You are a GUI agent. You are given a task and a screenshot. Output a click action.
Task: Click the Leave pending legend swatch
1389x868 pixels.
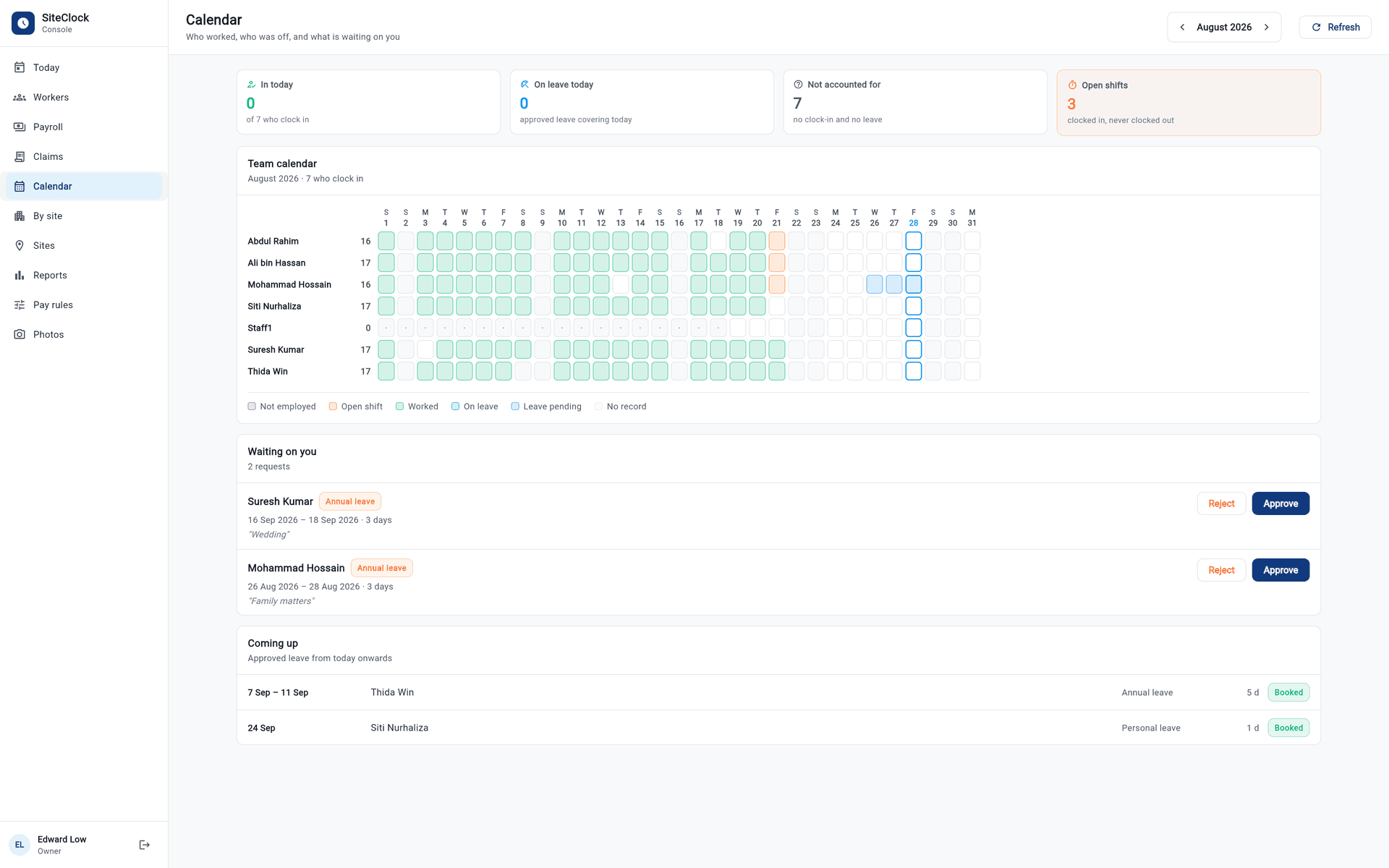515,407
